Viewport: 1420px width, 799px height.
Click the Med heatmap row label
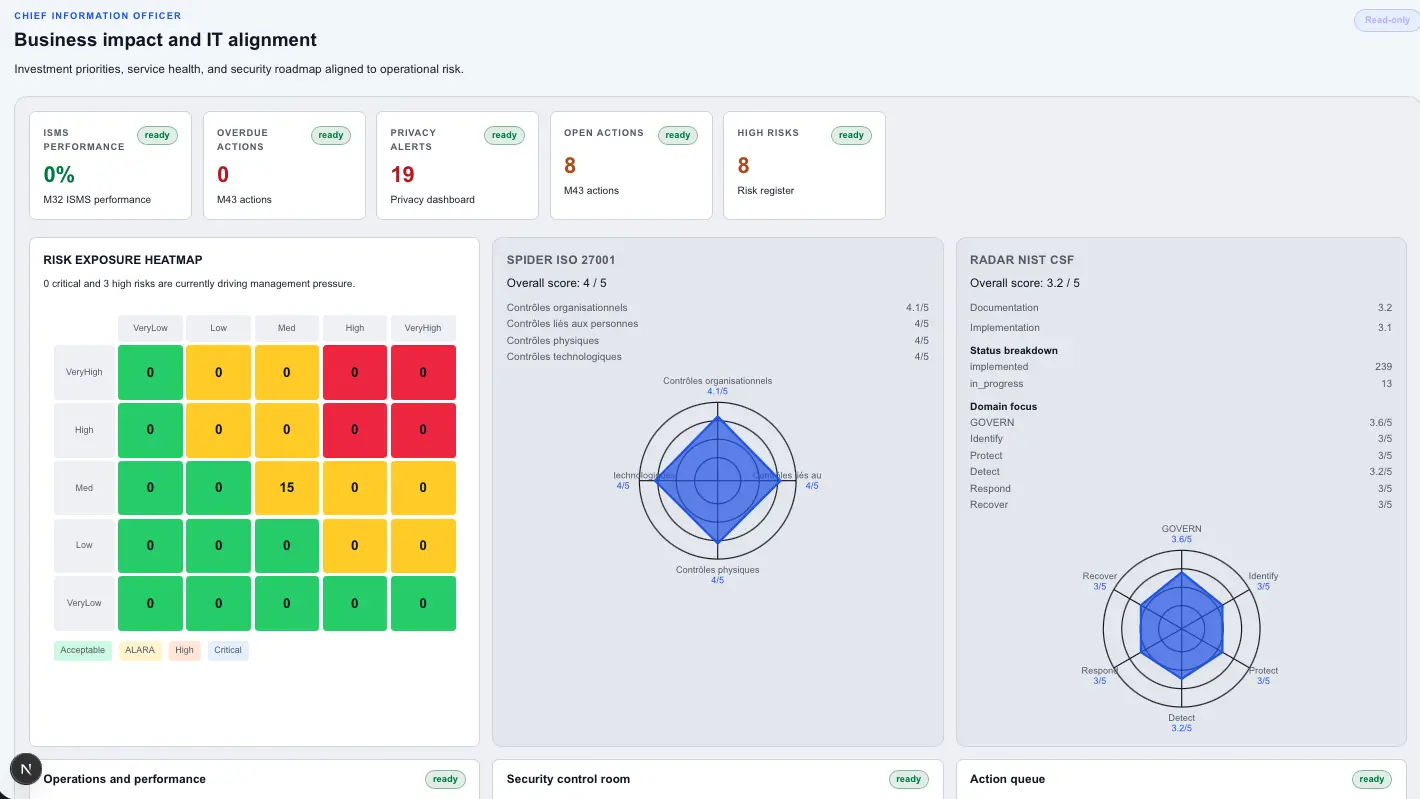point(84,488)
